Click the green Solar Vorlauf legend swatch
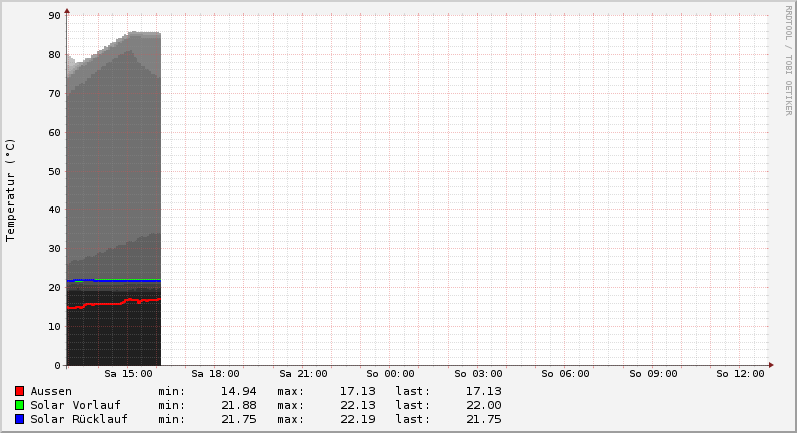Viewport: 797px width, 433px height. [19, 405]
